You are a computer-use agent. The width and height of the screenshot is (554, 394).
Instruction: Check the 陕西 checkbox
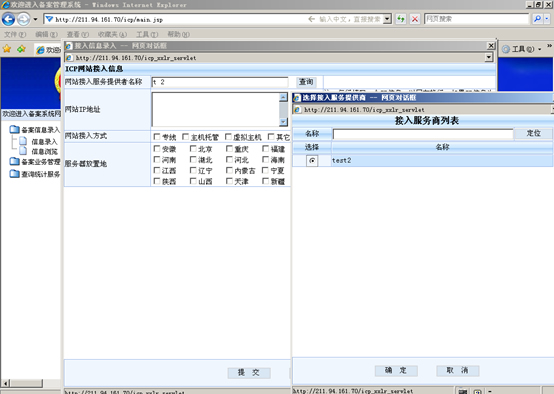click(x=157, y=181)
